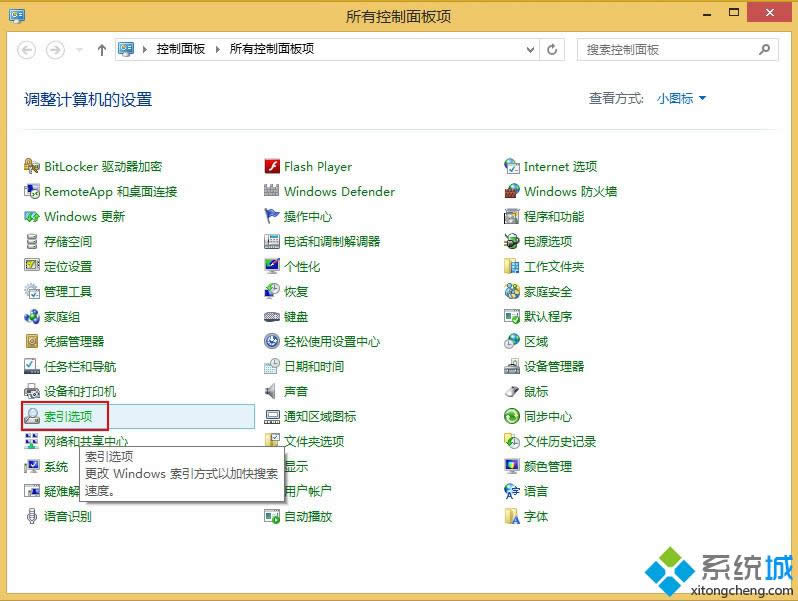Click the 键盘 icon
Viewport: 798px width, 601px height.
click(x=272, y=317)
